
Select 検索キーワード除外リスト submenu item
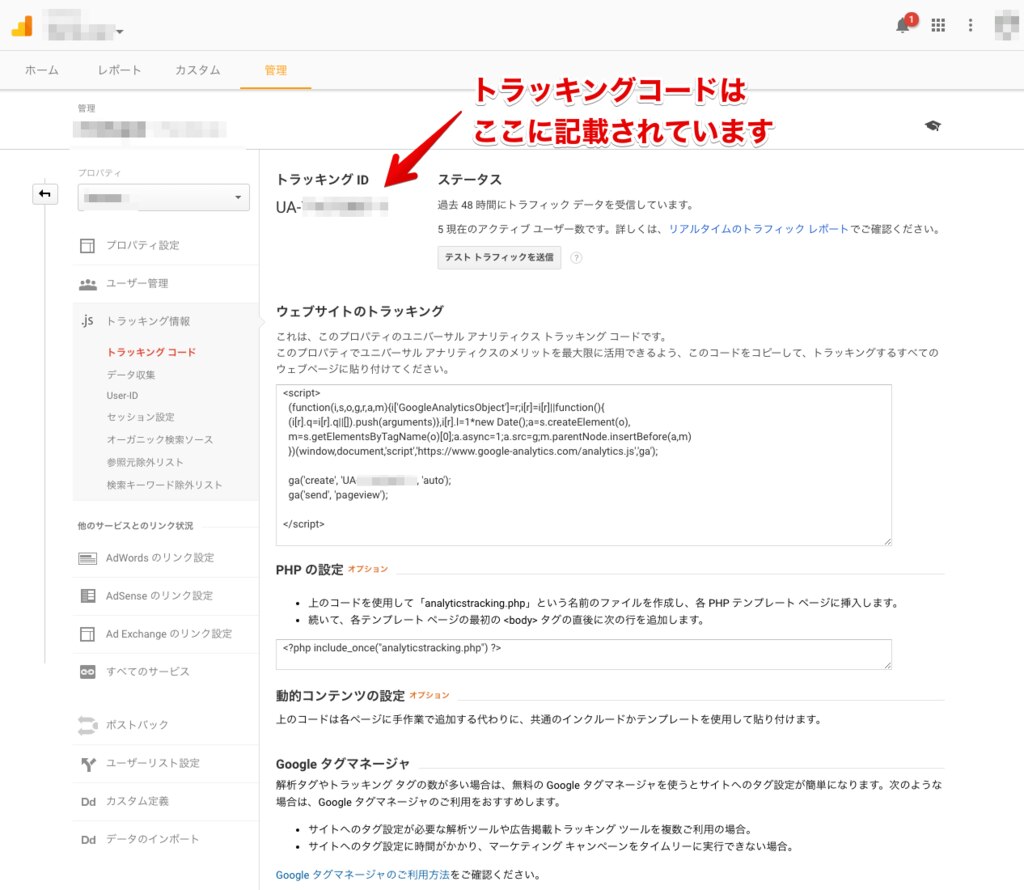(x=165, y=485)
